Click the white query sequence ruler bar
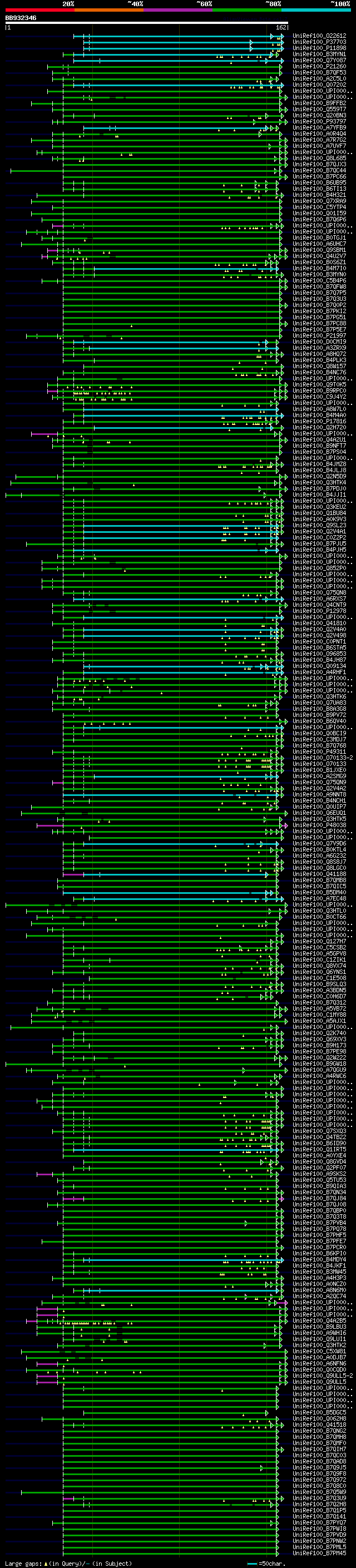The height and width of the screenshot is (1568, 356). 147,22
